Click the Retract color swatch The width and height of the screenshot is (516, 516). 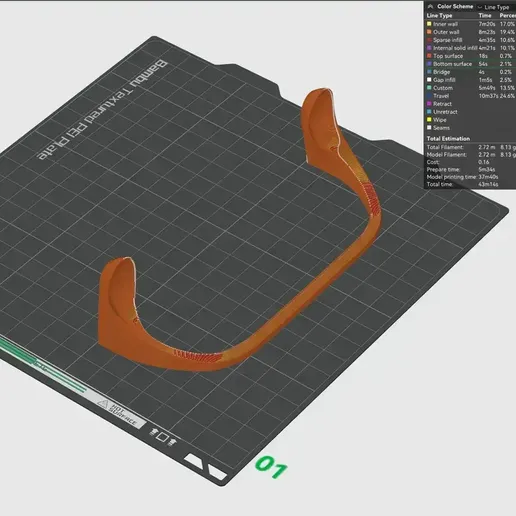click(x=429, y=104)
